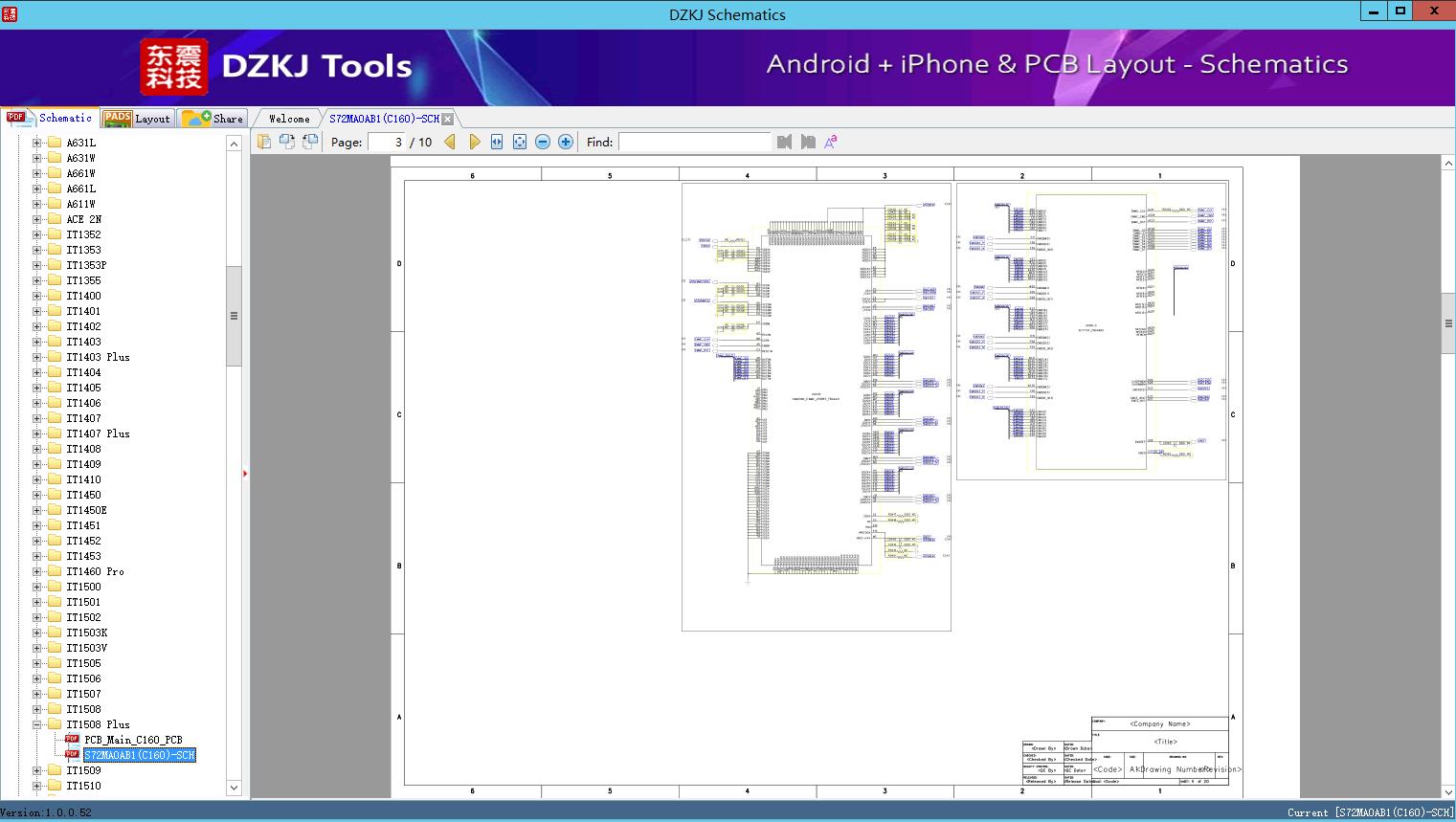Viewport: 1456px width, 822px height.
Task: Click the folder icon of IT1500
Action: (x=55, y=587)
